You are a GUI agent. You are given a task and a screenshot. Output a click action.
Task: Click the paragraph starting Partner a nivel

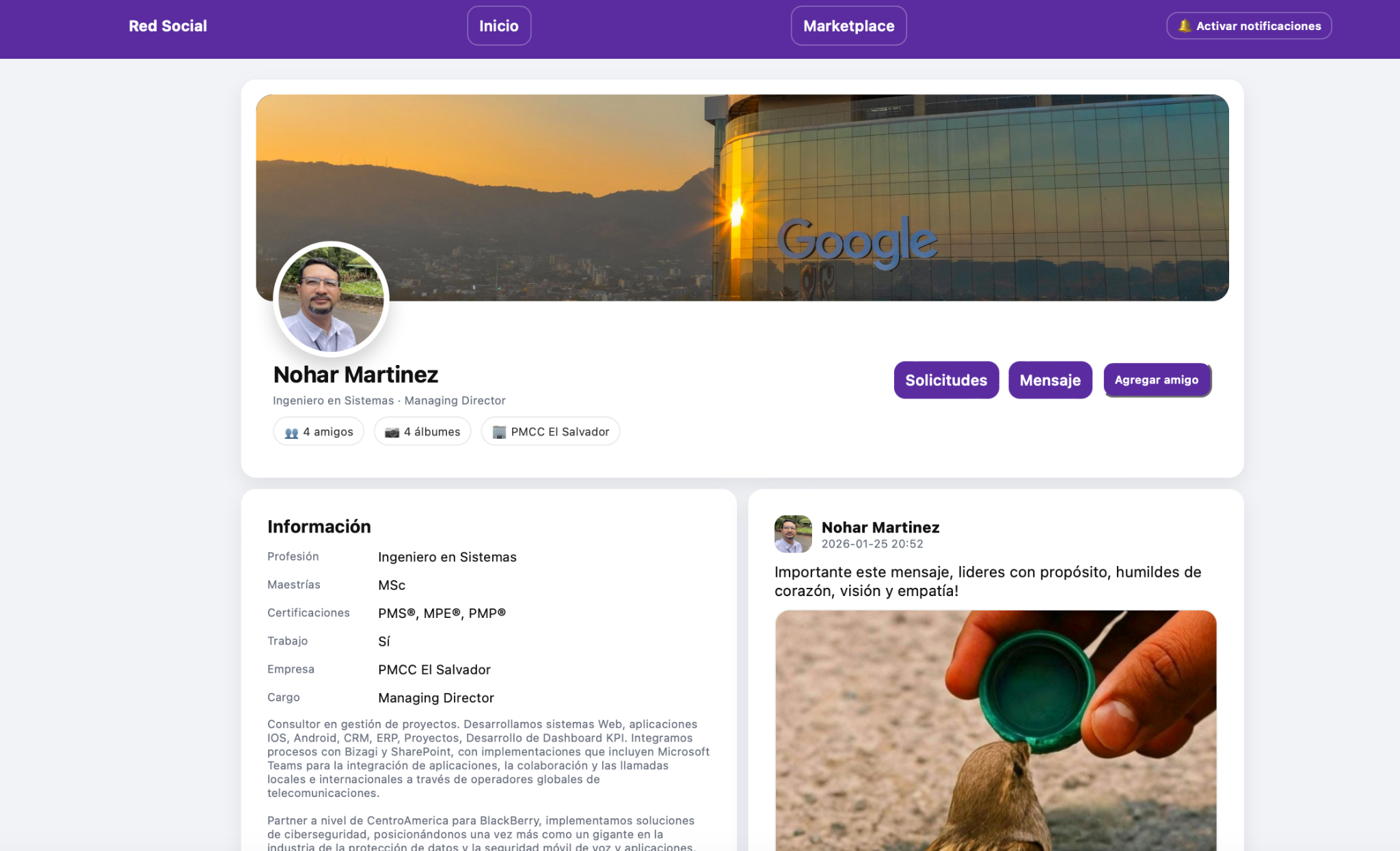click(481, 833)
